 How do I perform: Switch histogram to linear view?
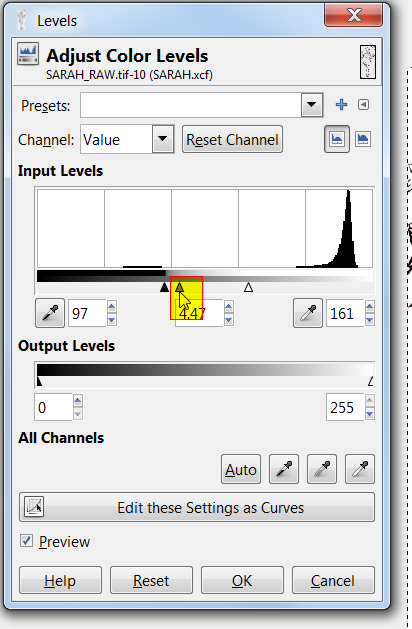(x=337, y=139)
